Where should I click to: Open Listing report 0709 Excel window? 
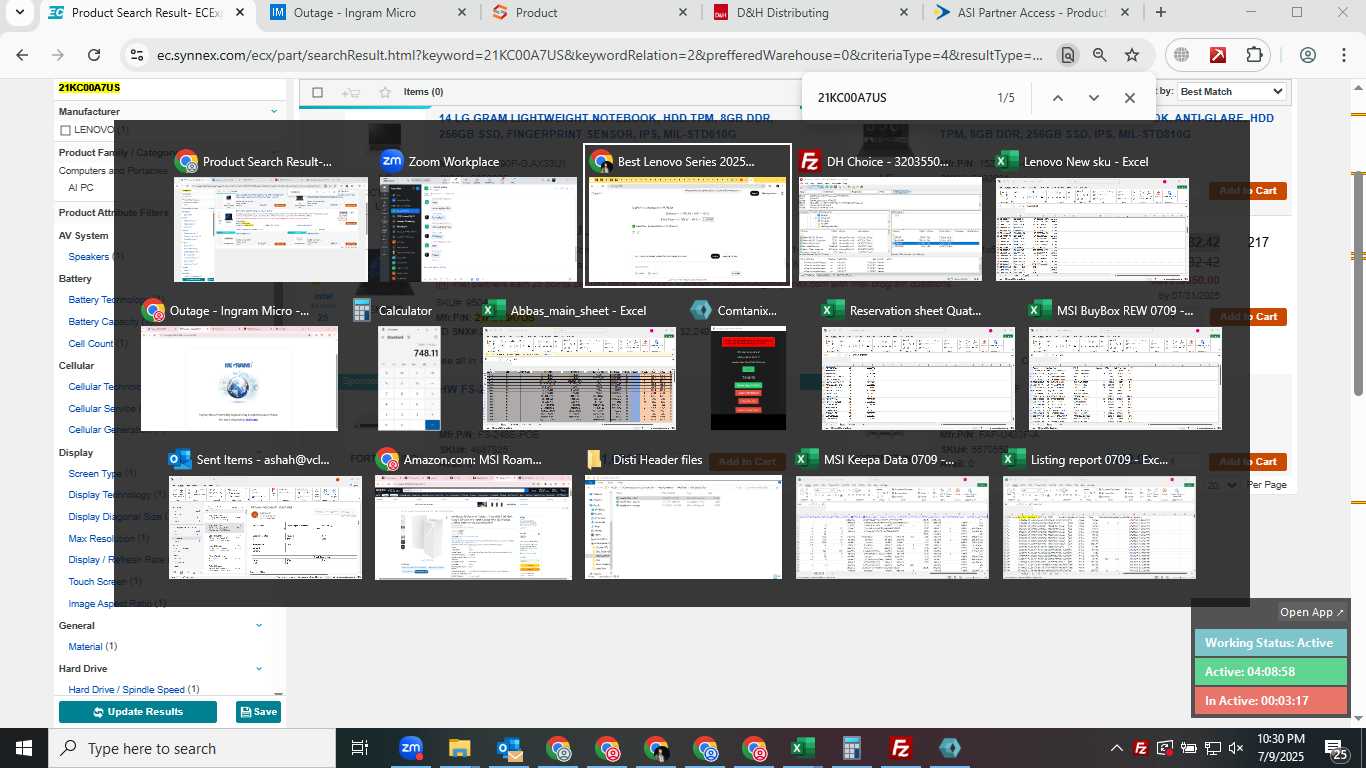click(x=1099, y=527)
